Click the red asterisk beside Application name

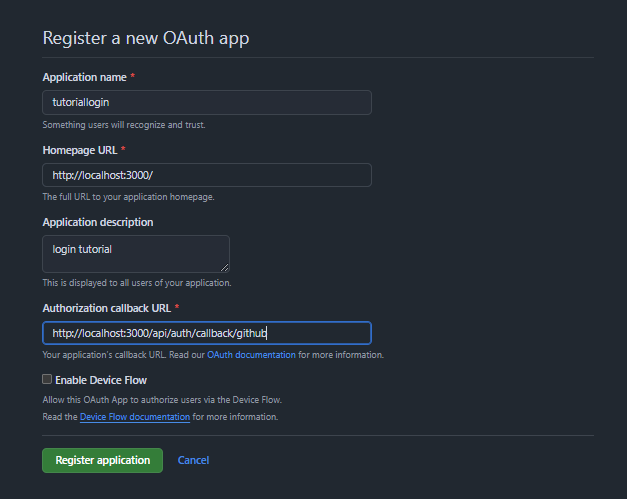(x=133, y=76)
